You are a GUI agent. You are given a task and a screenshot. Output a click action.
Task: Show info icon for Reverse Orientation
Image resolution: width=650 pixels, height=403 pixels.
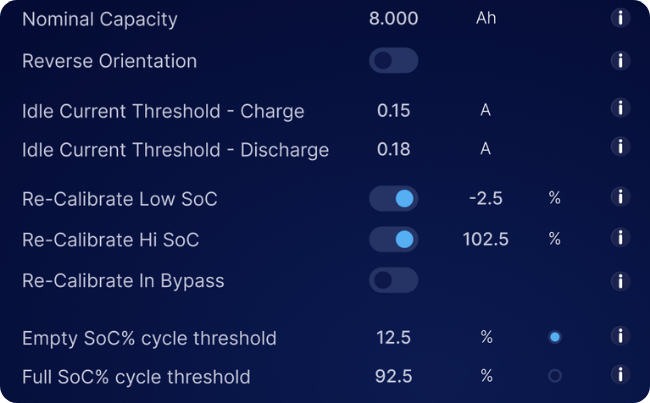[620, 61]
